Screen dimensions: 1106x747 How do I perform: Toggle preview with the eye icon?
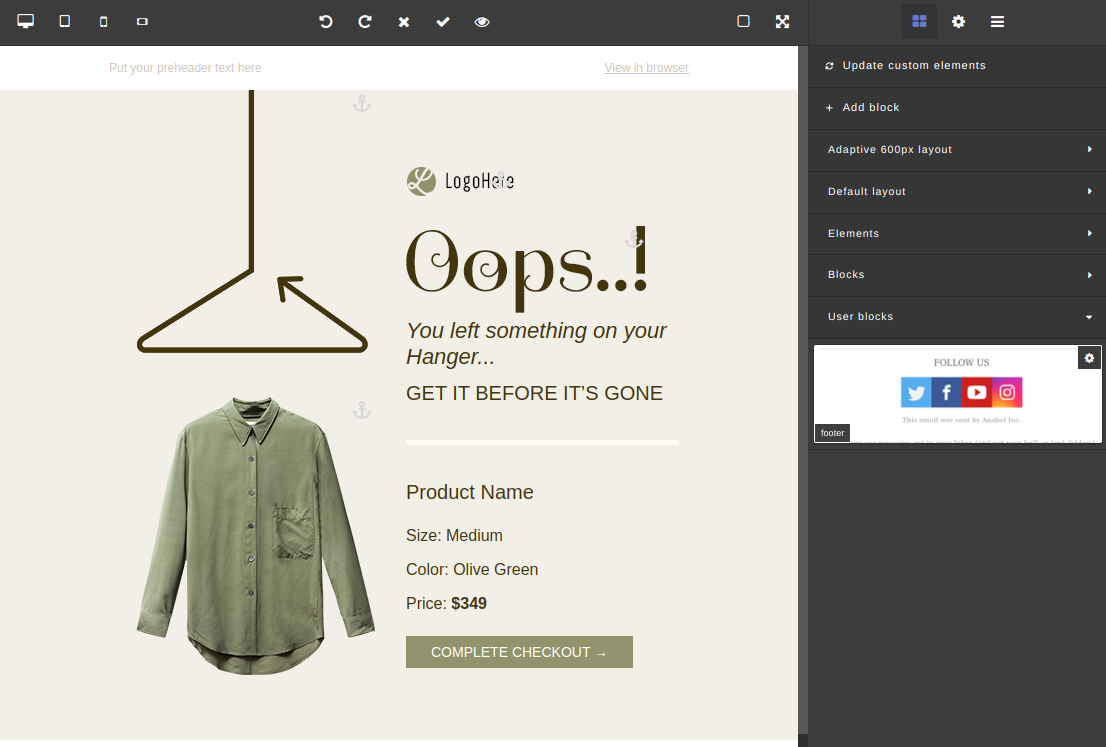coord(482,22)
